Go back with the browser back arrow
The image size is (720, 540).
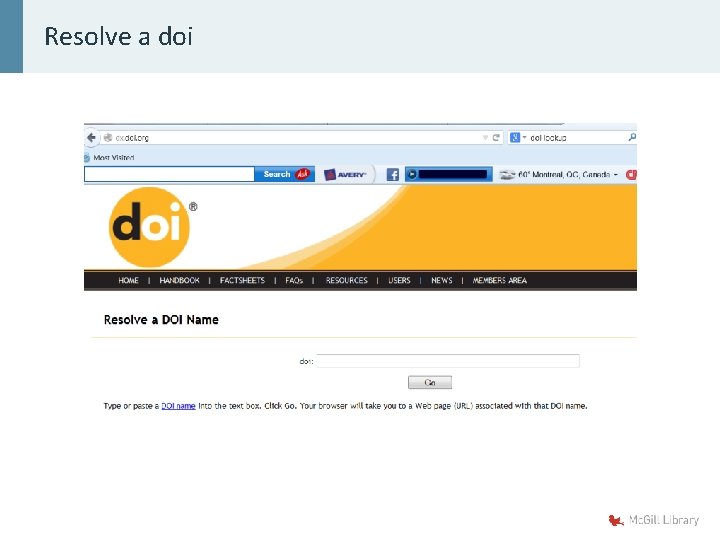[x=91, y=137]
